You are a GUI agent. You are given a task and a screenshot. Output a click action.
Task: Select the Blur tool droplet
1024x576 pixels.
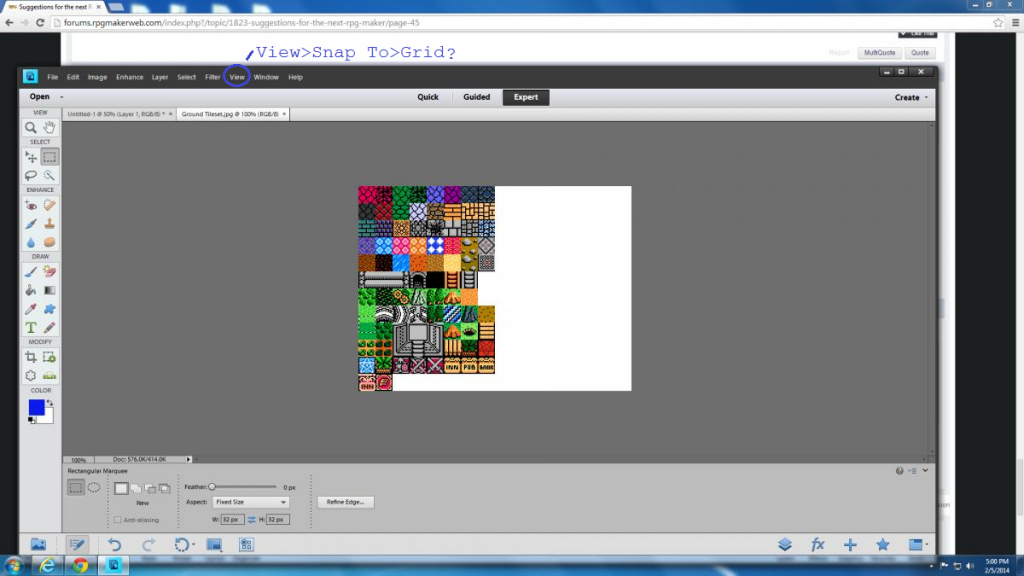pos(31,242)
